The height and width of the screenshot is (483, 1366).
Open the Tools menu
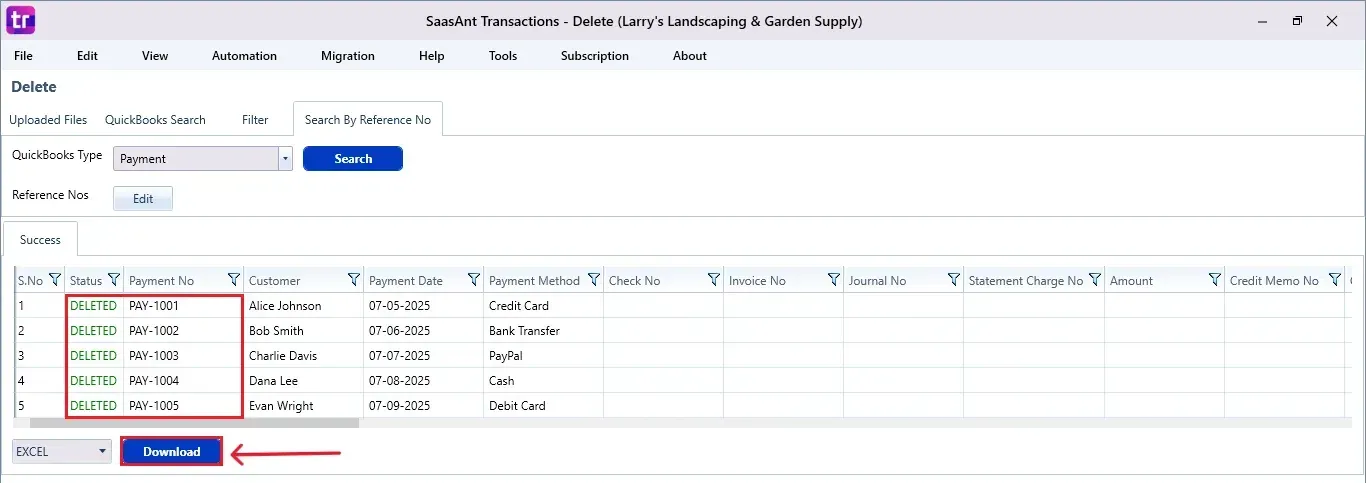point(503,56)
